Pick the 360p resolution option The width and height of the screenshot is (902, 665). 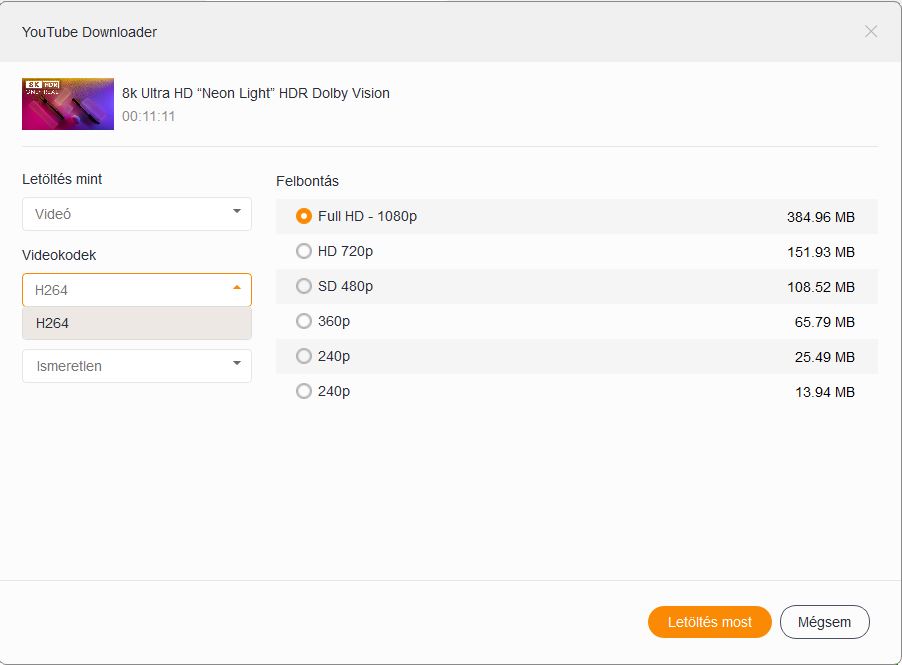click(304, 321)
